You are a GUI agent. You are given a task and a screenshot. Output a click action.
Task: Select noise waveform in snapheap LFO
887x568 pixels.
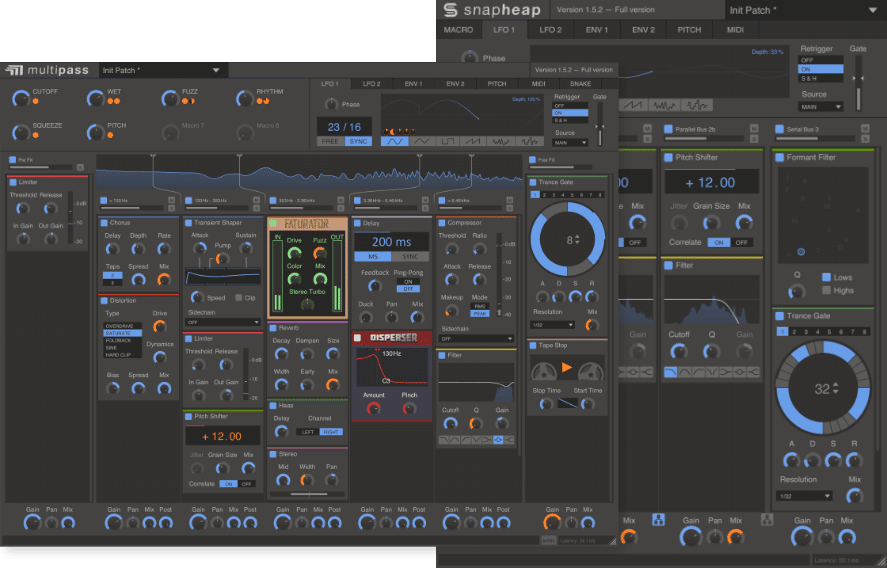pos(664,105)
